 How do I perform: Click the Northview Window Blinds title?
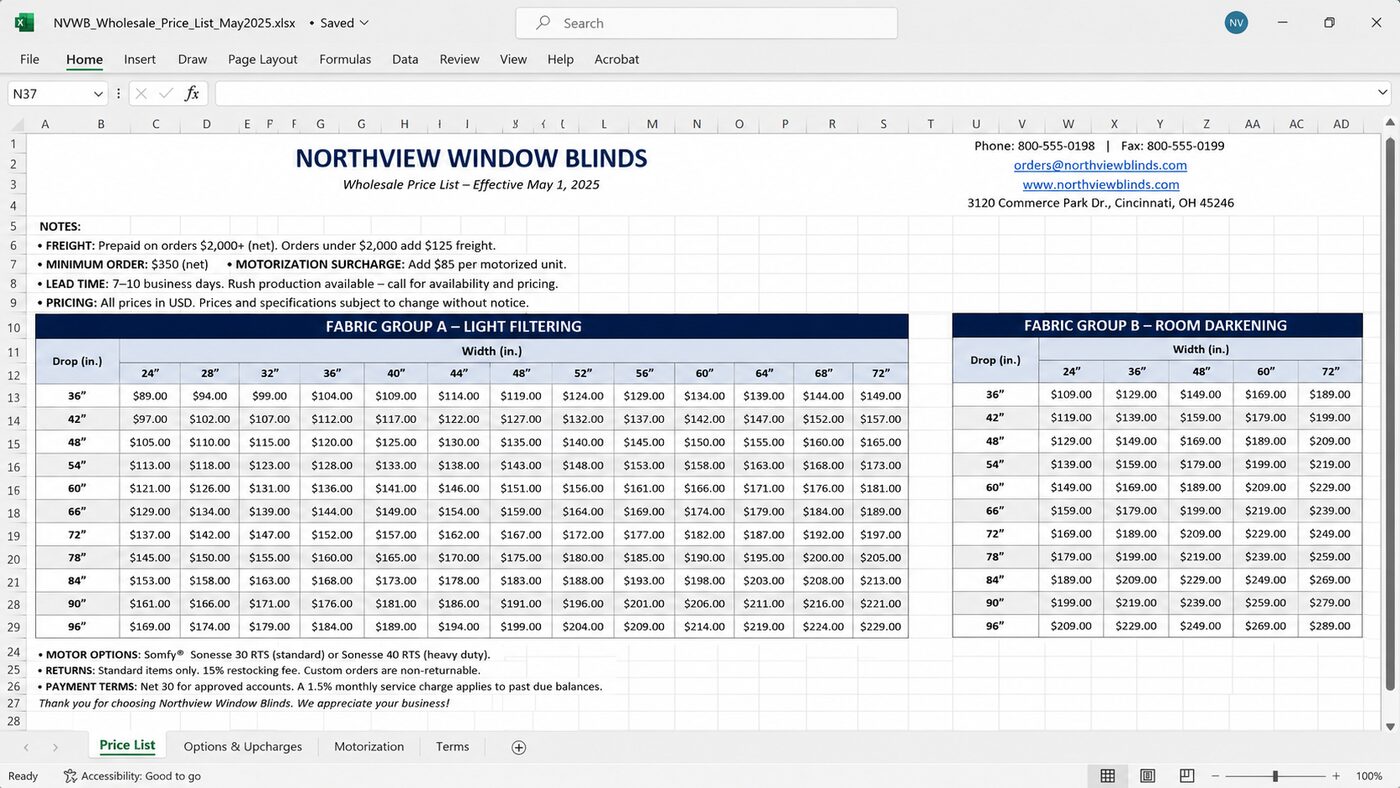(471, 158)
